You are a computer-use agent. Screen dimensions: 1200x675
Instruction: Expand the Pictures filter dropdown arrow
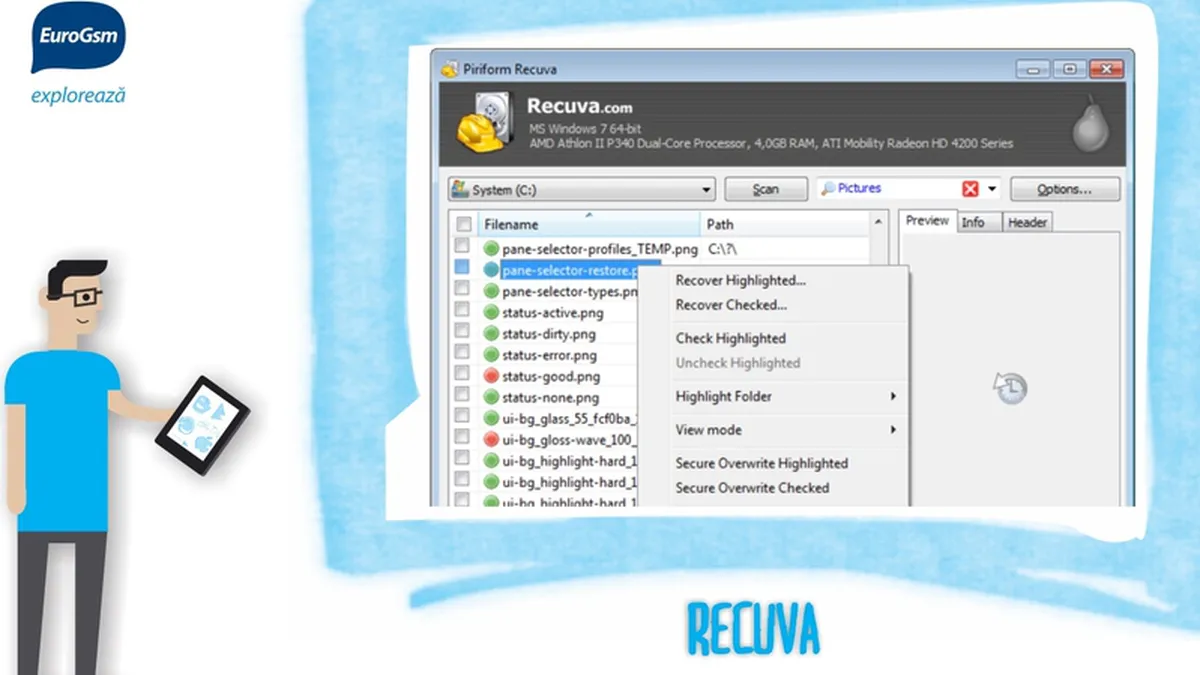tap(993, 189)
